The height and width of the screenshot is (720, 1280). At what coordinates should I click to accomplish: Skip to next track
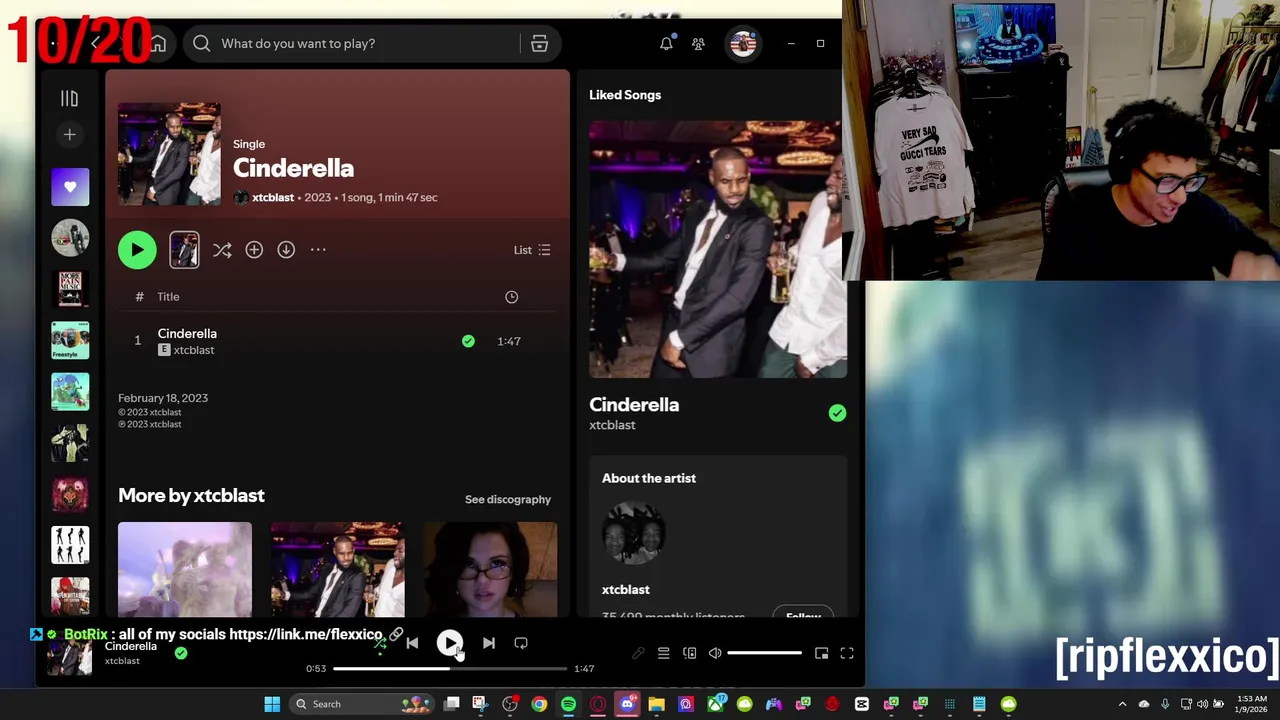(x=488, y=644)
